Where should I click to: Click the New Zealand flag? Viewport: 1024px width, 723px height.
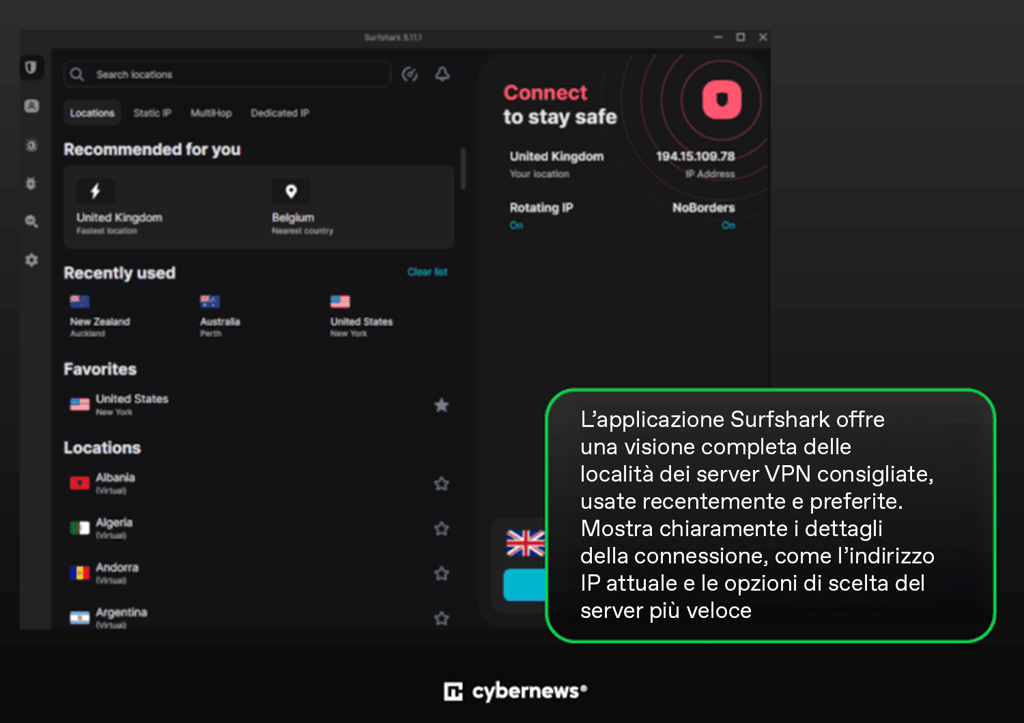coord(80,301)
